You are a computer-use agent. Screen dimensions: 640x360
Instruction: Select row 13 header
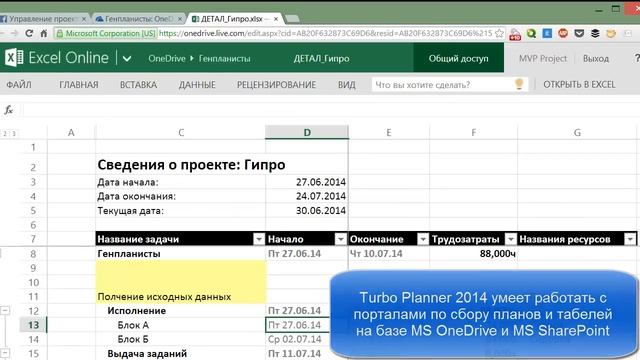pos(33,325)
